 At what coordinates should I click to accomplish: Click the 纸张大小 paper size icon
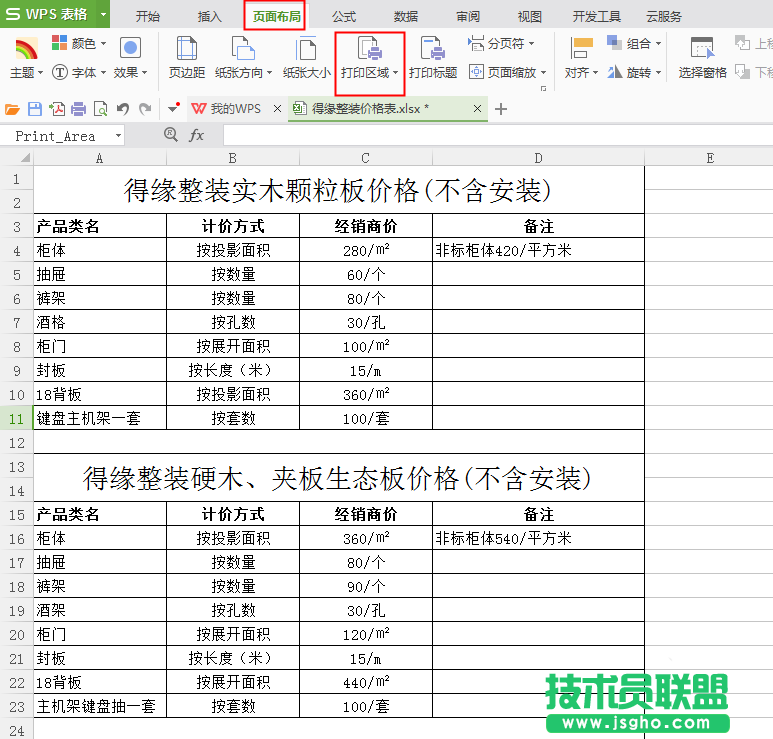pos(306,49)
